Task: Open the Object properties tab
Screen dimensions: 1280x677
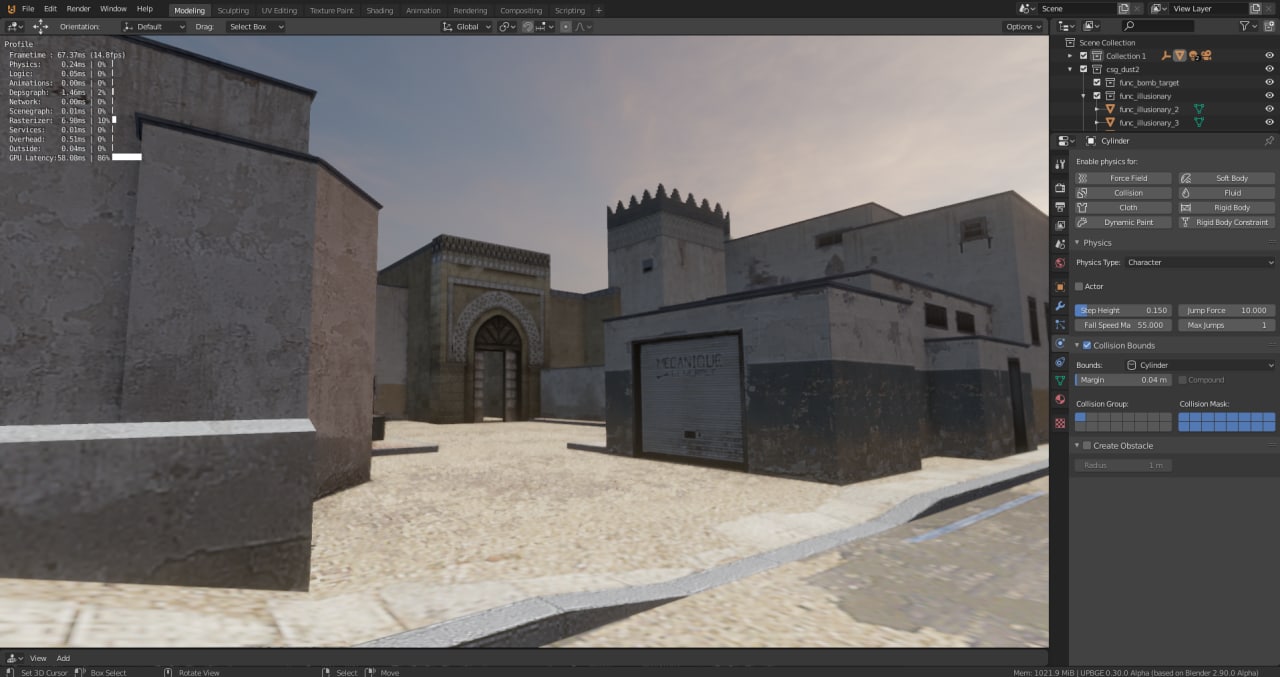Action: [x=1060, y=287]
